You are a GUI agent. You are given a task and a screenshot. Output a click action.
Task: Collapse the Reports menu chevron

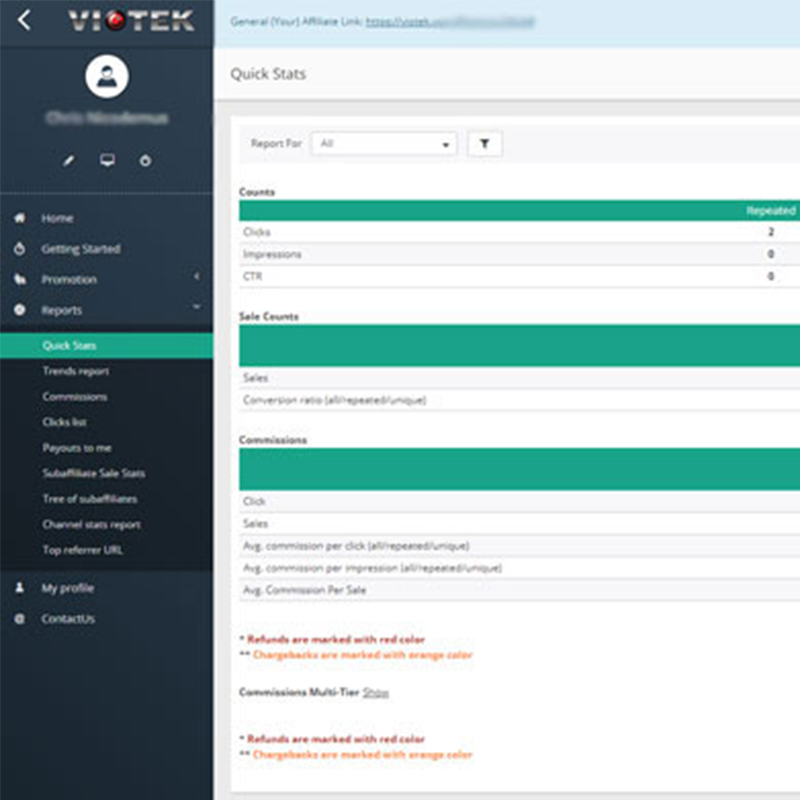tap(197, 308)
